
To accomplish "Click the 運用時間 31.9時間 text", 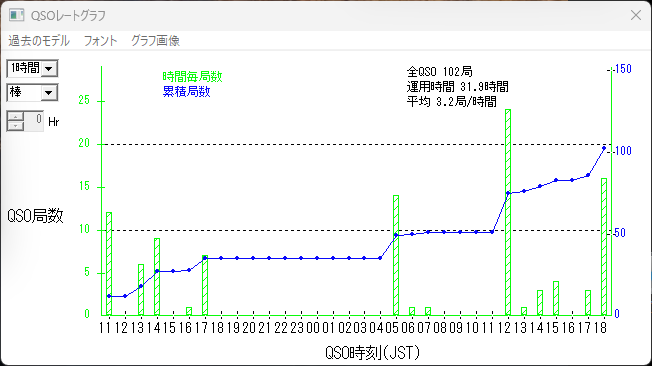I will point(457,87).
